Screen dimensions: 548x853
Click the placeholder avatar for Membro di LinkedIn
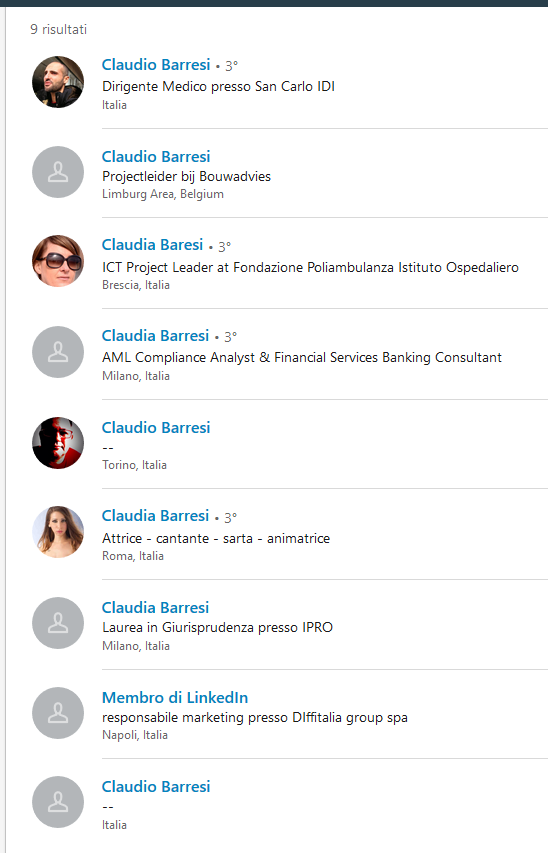tap(58, 713)
